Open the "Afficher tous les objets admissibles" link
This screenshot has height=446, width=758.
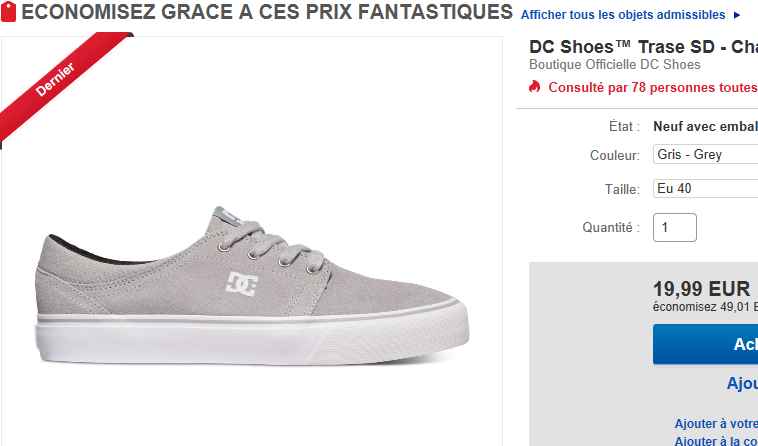tap(623, 16)
